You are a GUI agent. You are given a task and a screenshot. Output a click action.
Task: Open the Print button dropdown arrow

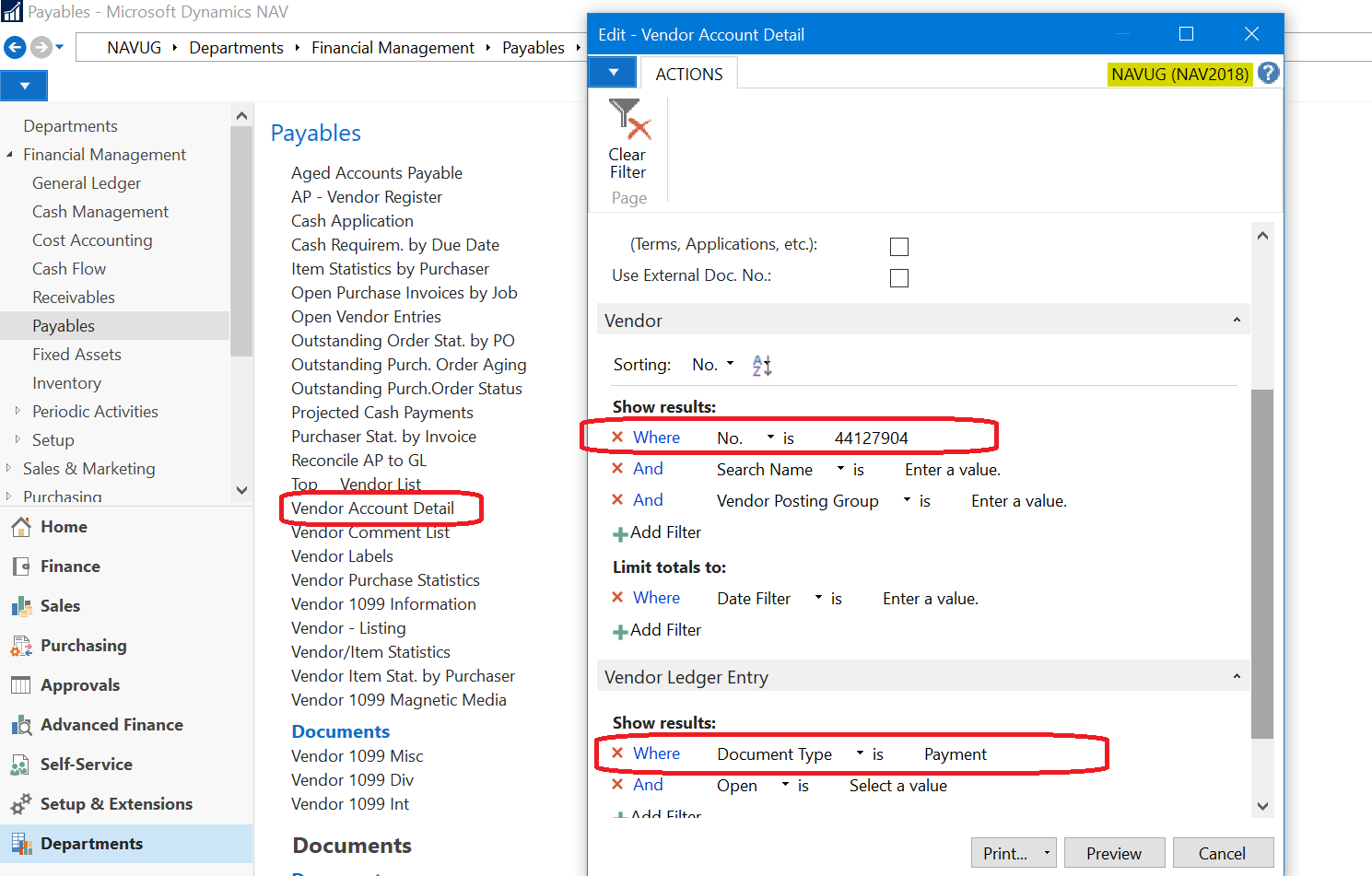[x=1047, y=853]
